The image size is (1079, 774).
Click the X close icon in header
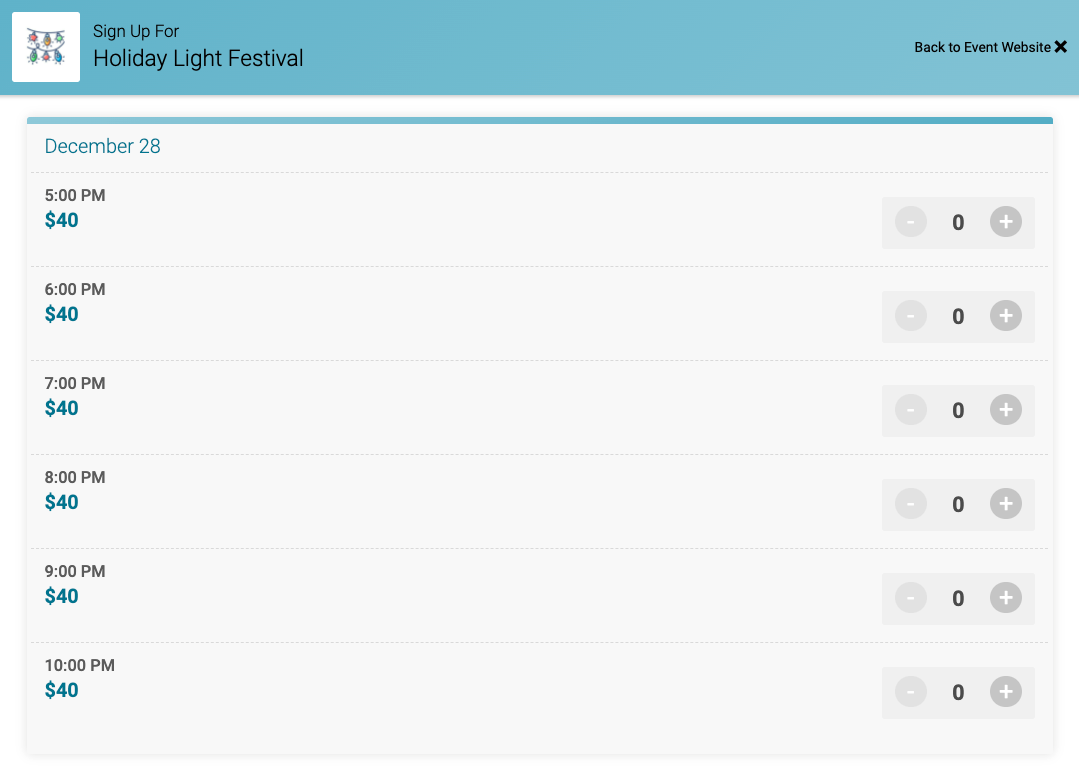coord(1061,47)
